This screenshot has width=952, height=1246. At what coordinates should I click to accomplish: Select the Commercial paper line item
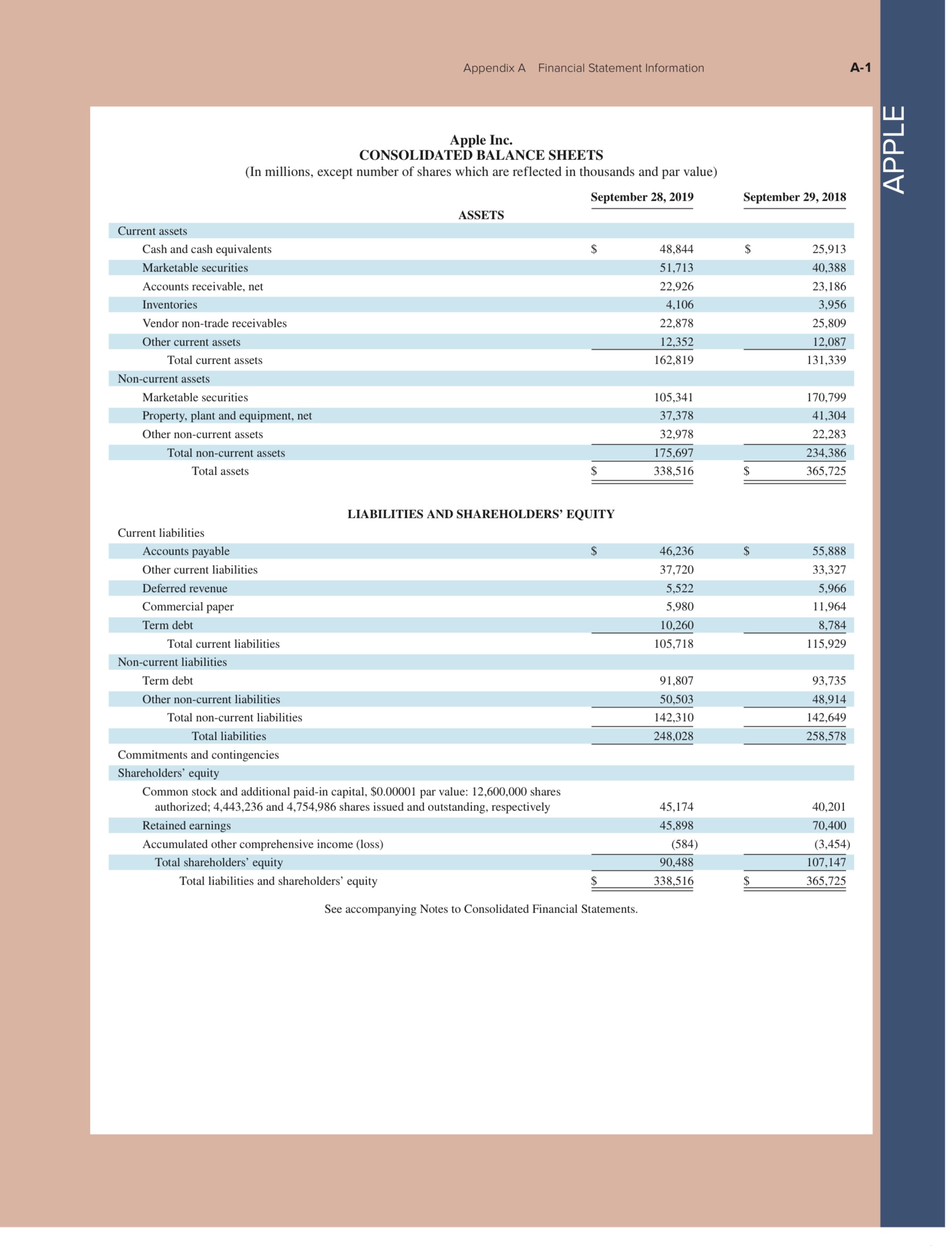(189, 607)
